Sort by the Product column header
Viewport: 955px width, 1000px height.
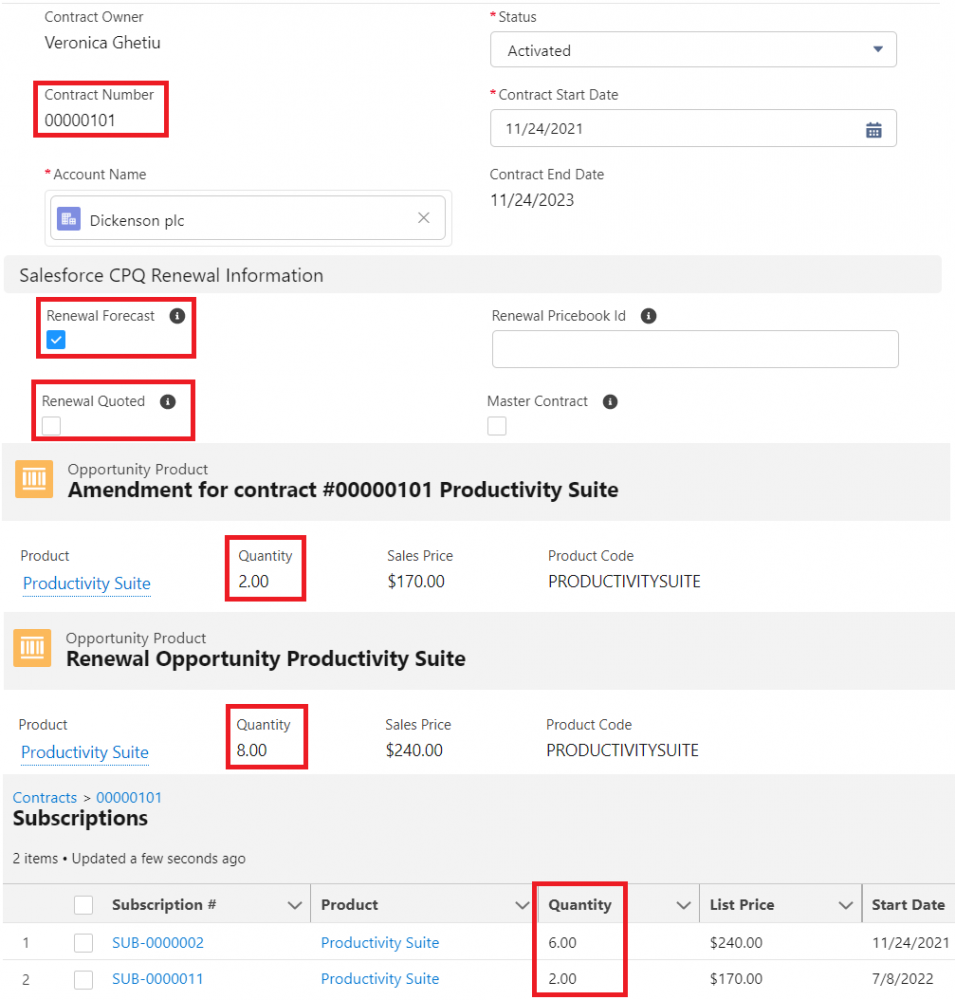click(350, 905)
